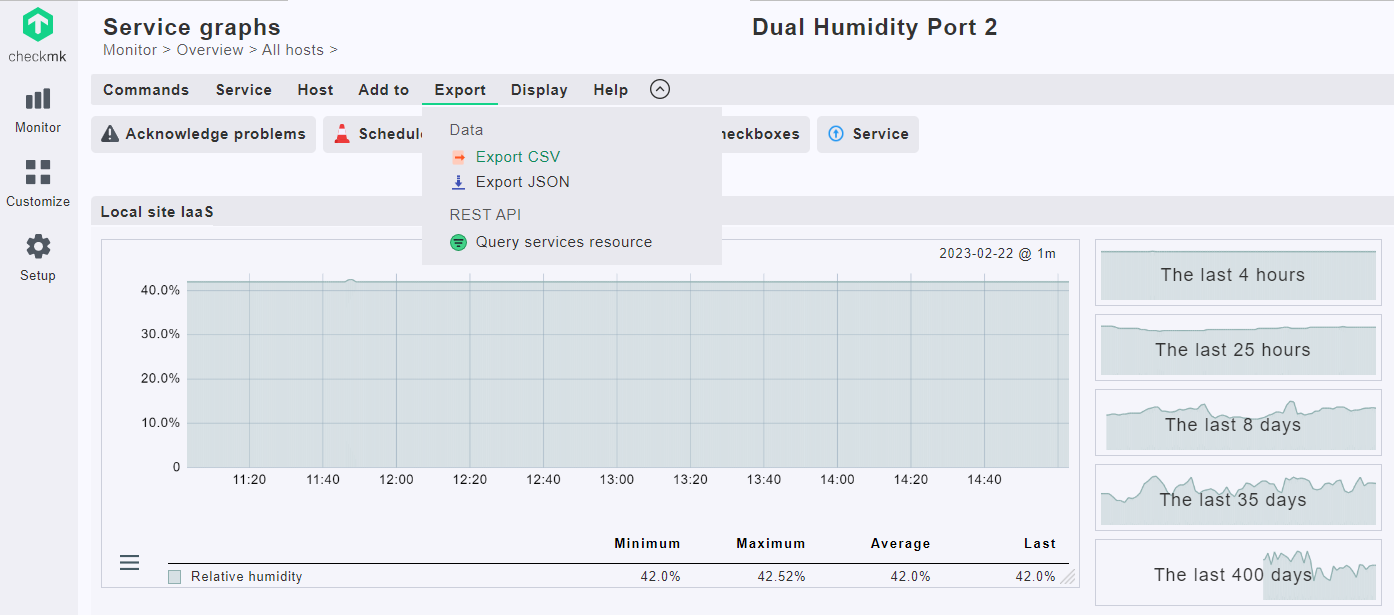Open the Display dropdown menu

539,90
